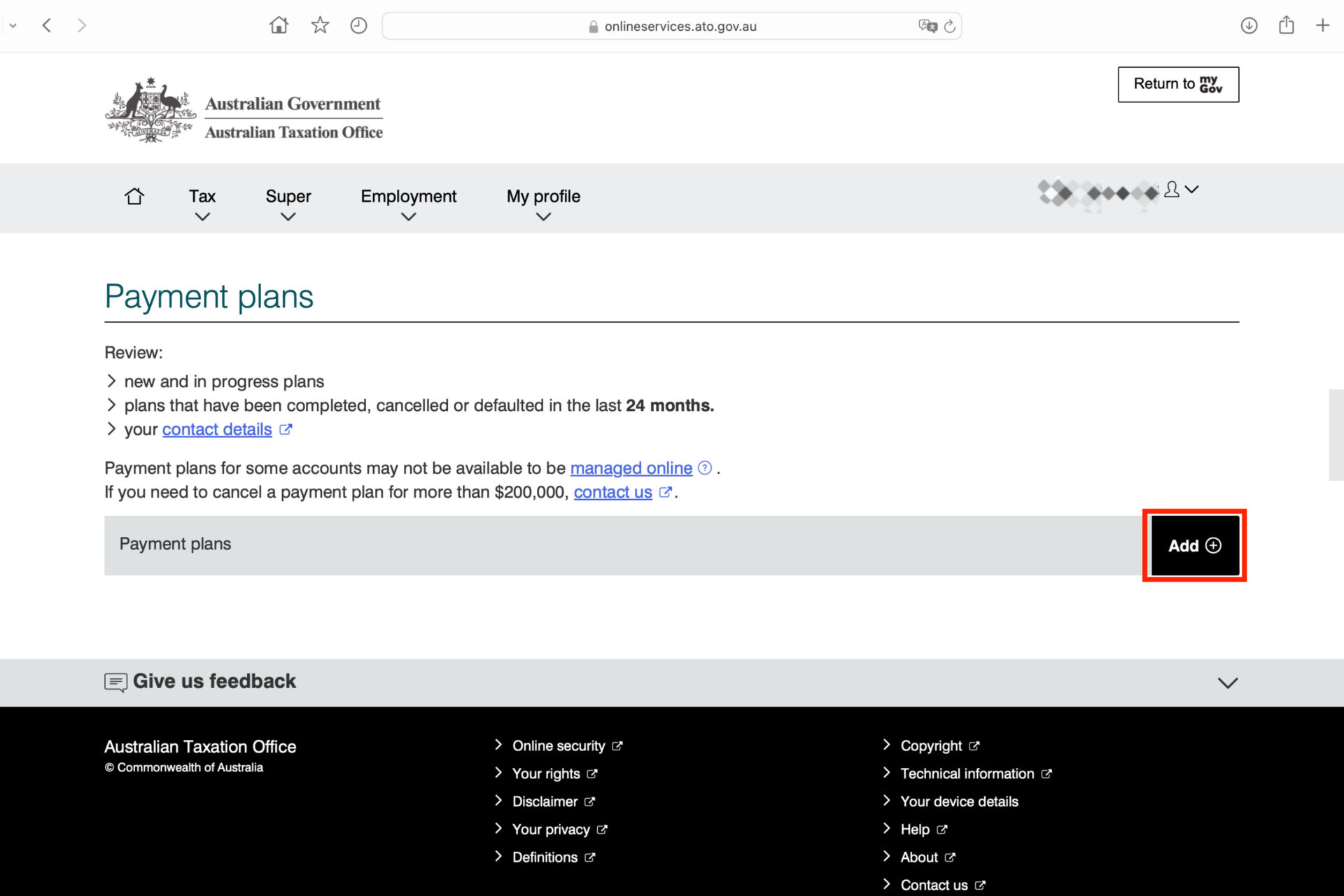The image size is (1344, 896).
Task: Click the browser home icon
Action: 279,26
